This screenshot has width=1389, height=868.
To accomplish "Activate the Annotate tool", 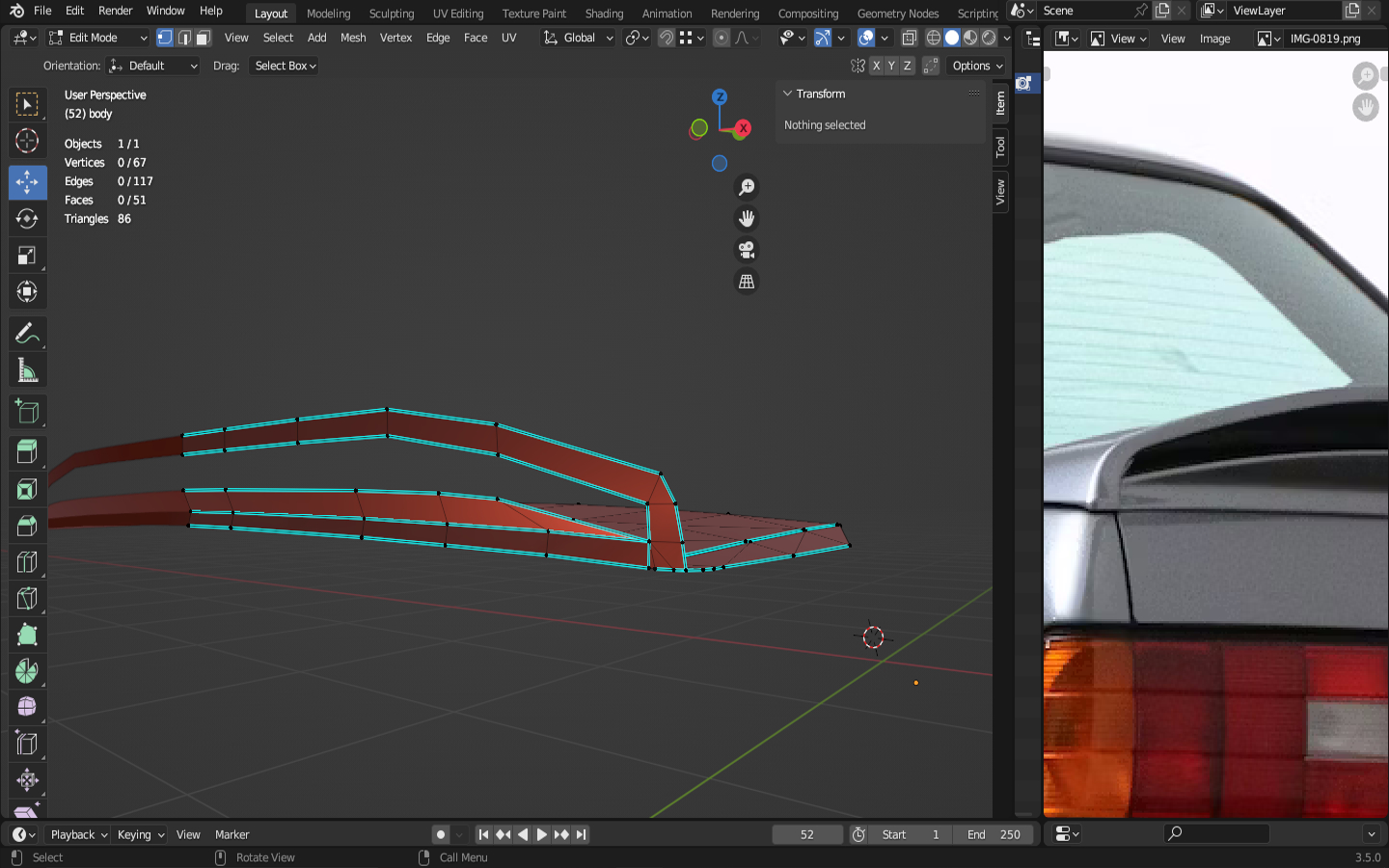I will tap(27, 334).
